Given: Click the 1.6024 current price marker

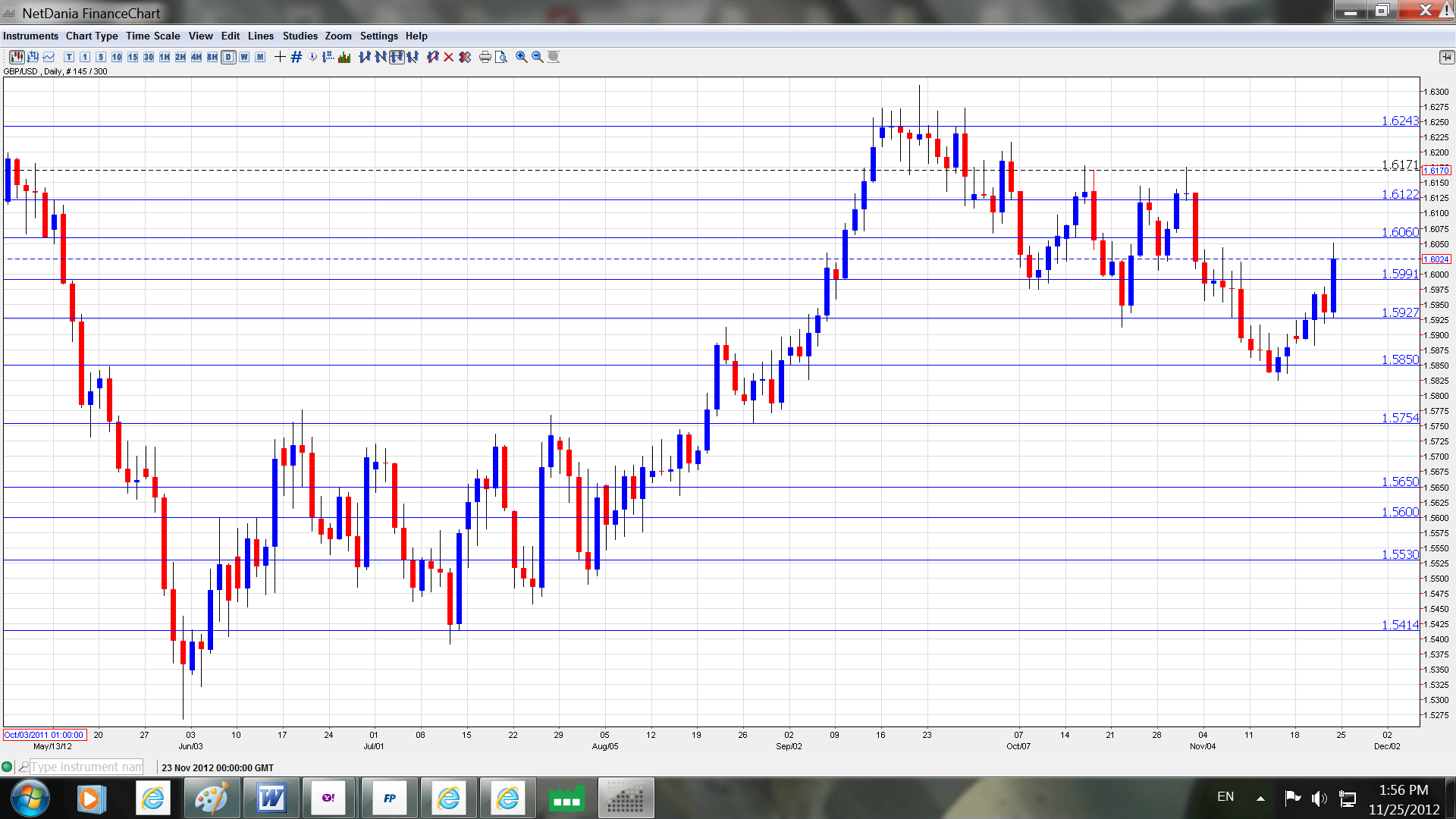Looking at the screenshot, I should pos(1436,259).
